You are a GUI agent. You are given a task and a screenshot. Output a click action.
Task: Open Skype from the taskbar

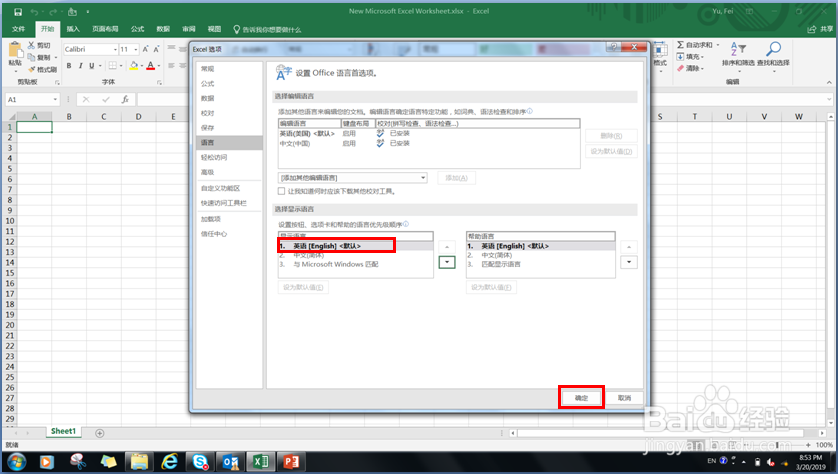pos(200,462)
